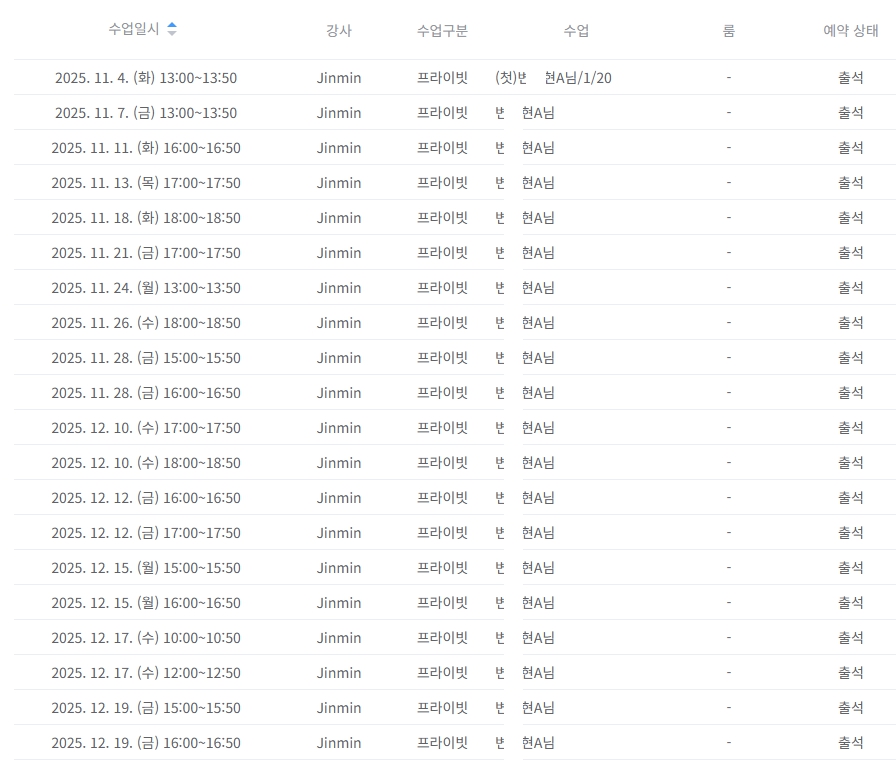Click 프라이빗 in the 12. 17. 10:00 row
Image resolution: width=896 pixels, height=764 pixels.
(x=442, y=638)
